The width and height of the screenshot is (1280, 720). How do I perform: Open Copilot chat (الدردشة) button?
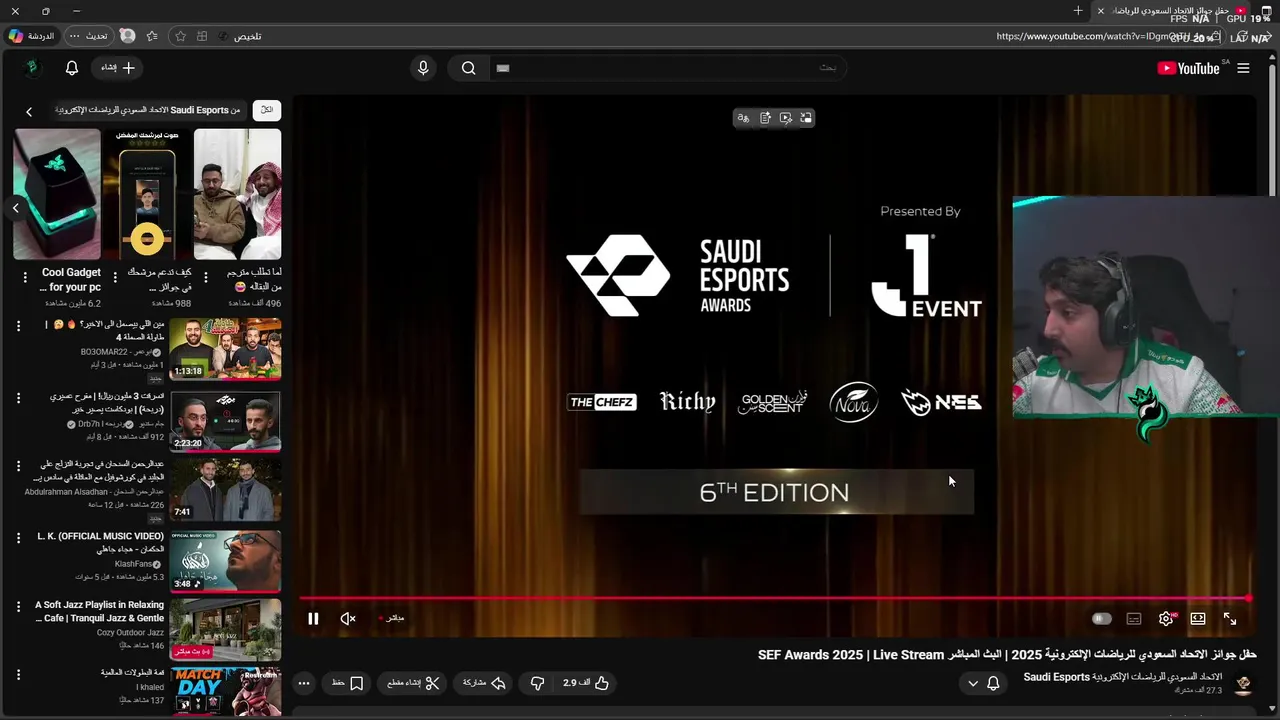32,36
